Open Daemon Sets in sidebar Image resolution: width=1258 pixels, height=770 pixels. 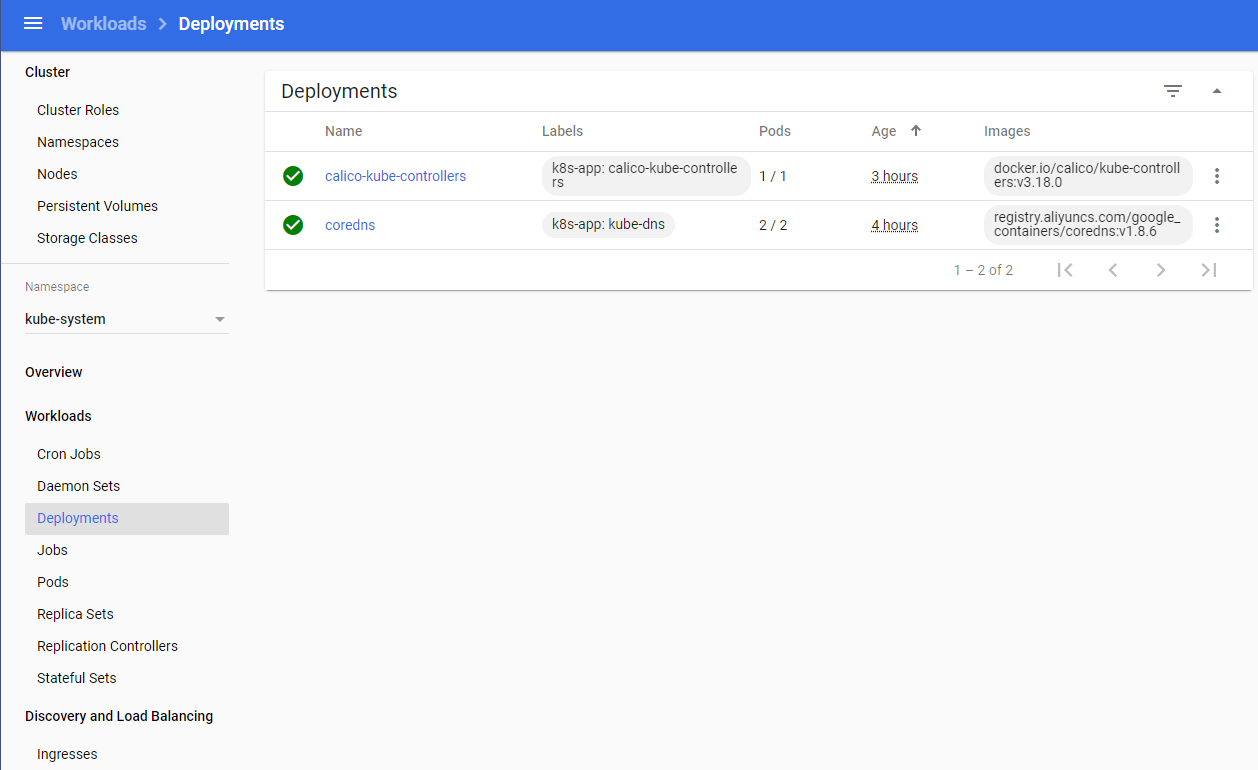click(78, 486)
